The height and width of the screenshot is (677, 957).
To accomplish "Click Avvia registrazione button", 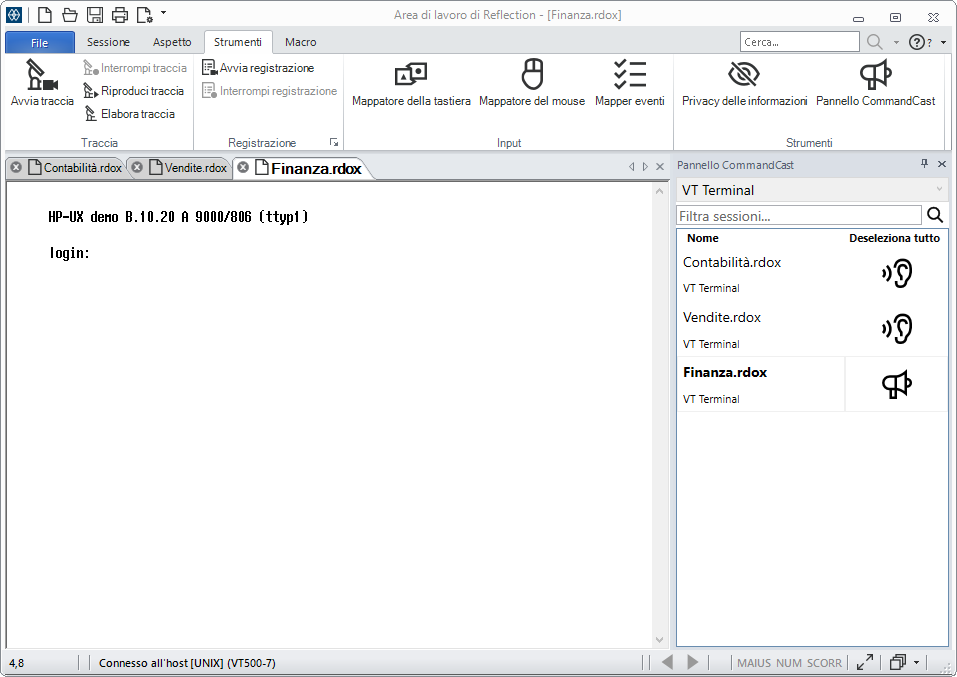I will (x=266, y=68).
